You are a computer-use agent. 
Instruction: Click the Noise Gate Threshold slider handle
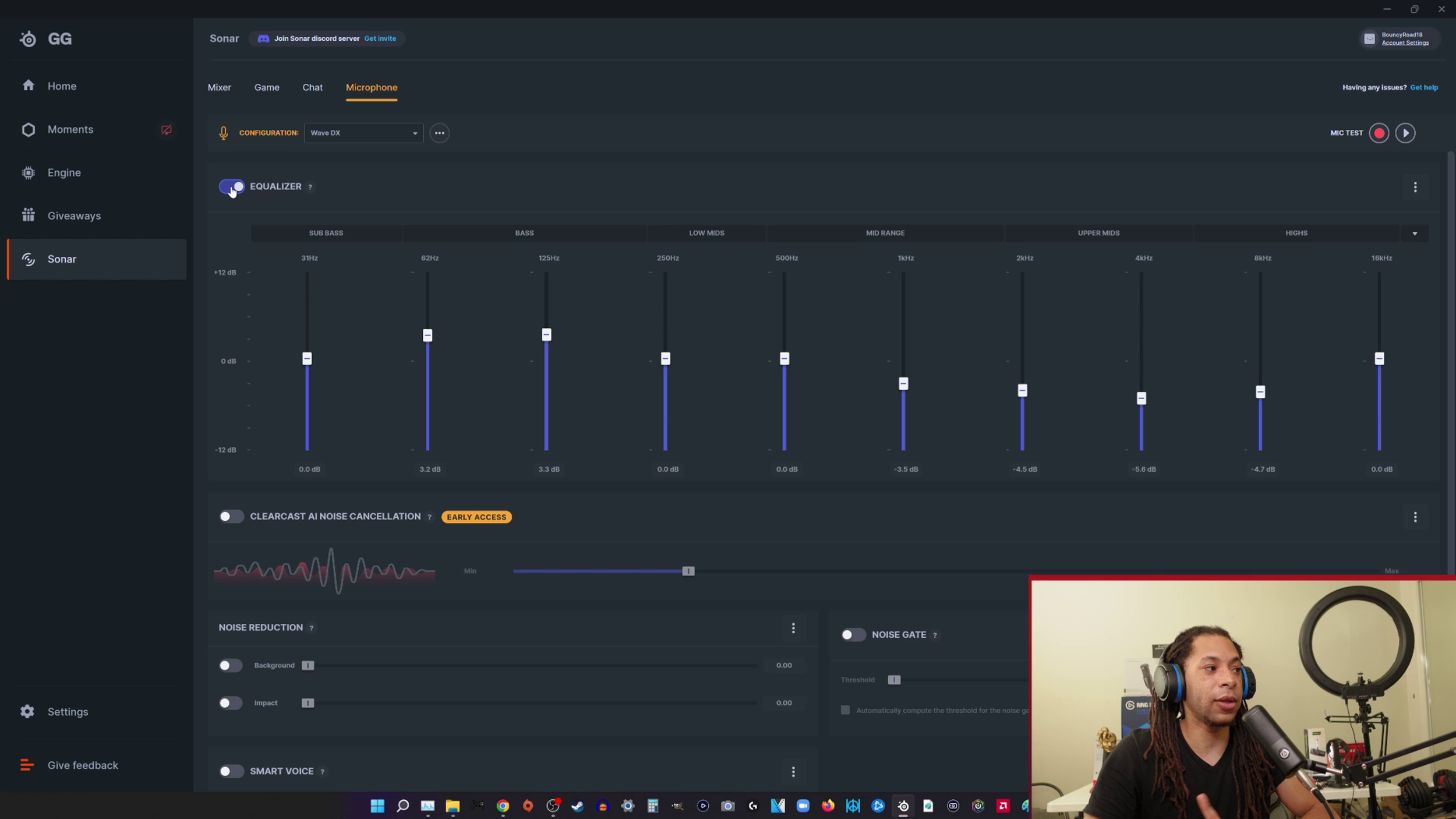point(893,680)
